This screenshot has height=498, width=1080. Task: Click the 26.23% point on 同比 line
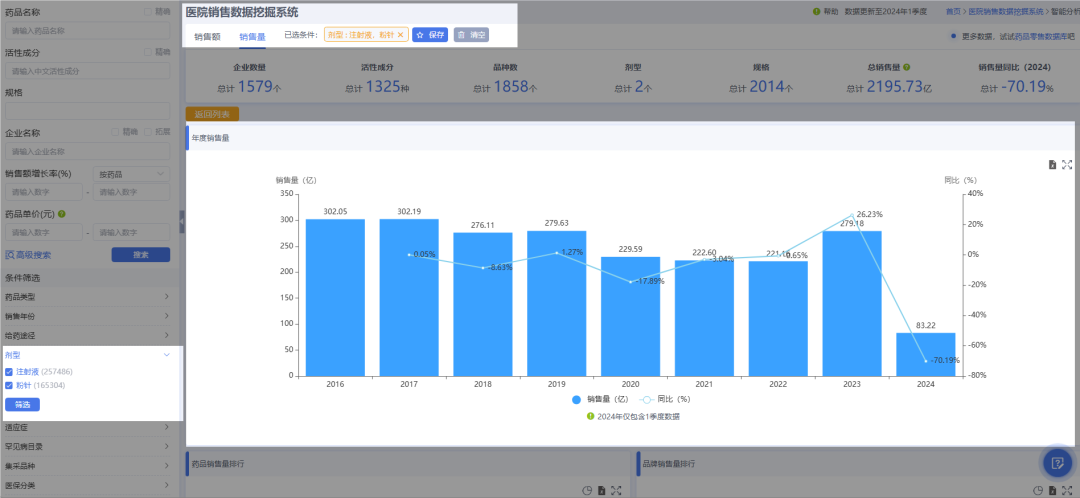click(852, 215)
